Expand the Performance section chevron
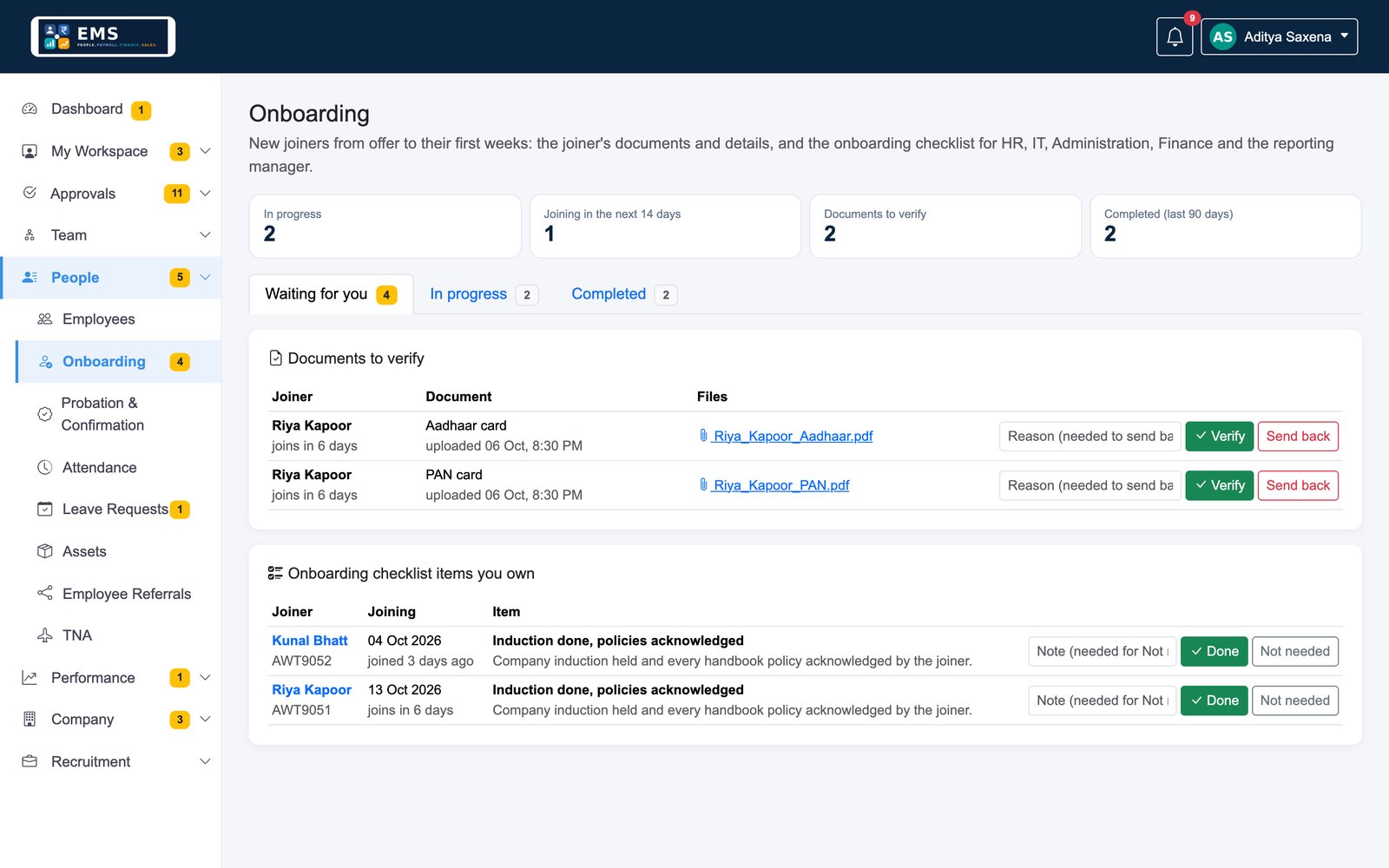This screenshot has height=868, width=1389. point(205,678)
